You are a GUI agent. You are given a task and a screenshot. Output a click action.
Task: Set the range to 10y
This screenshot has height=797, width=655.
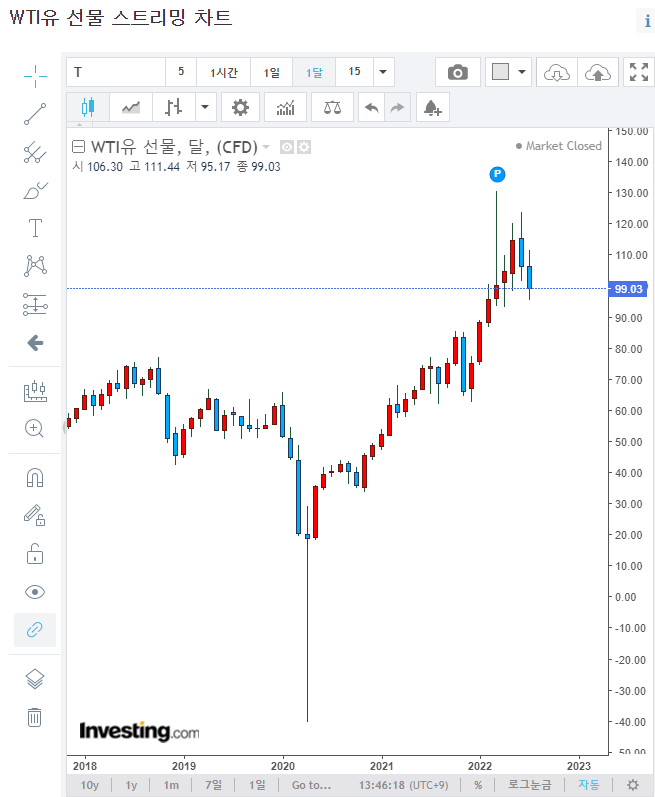[x=90, y=785]
